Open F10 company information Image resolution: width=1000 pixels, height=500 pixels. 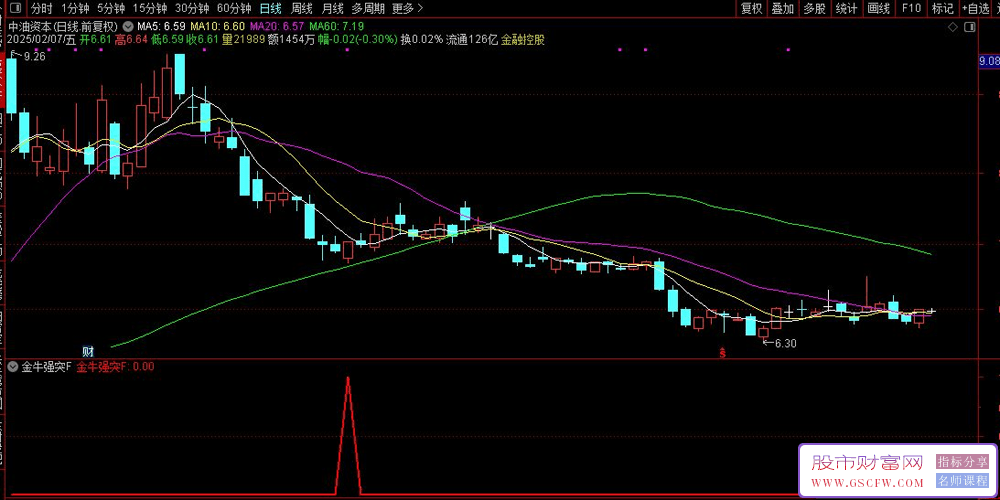click(911, 8)
